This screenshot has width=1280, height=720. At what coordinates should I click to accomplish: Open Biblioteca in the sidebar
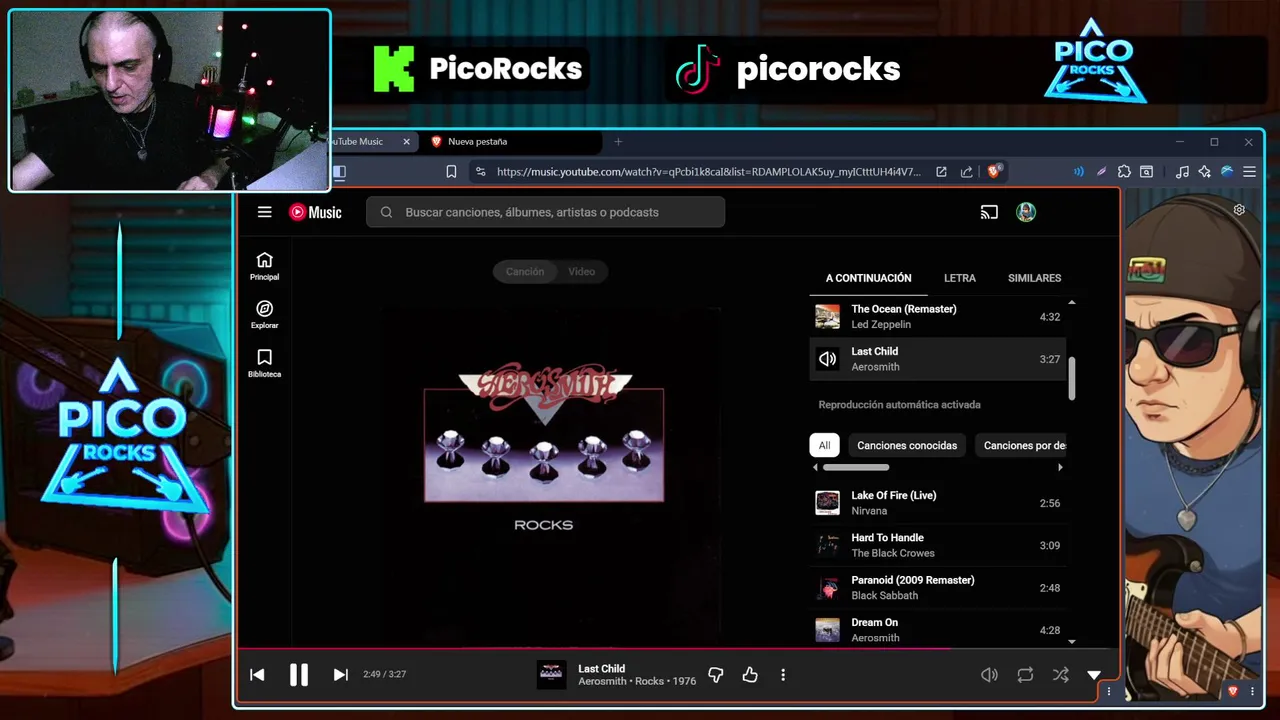tap(264, 364)
